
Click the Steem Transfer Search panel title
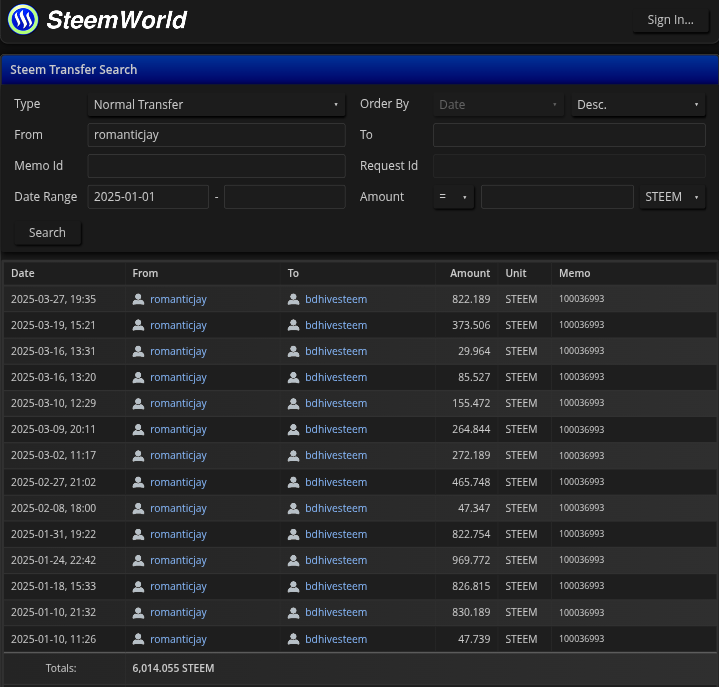[74, 70]
